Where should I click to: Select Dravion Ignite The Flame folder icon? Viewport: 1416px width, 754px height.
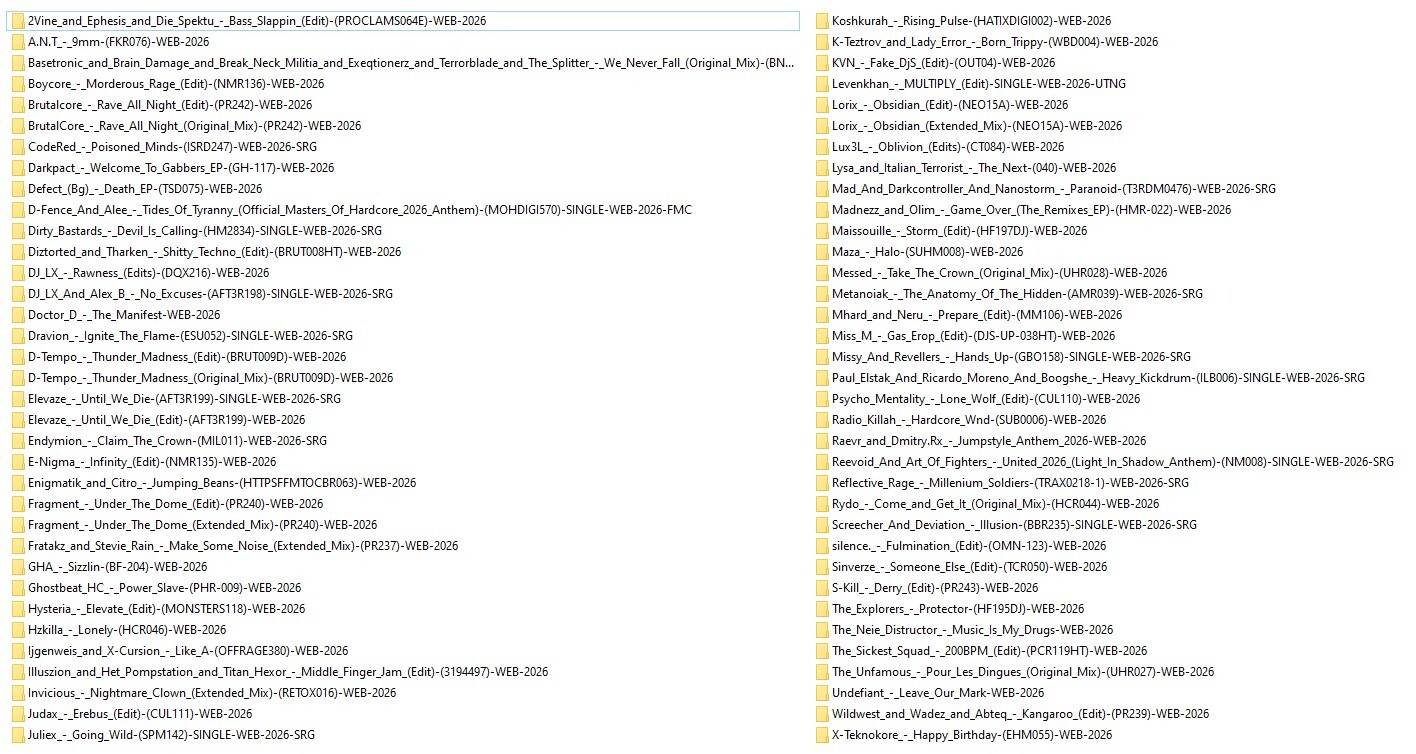click(x=18, y=336)
